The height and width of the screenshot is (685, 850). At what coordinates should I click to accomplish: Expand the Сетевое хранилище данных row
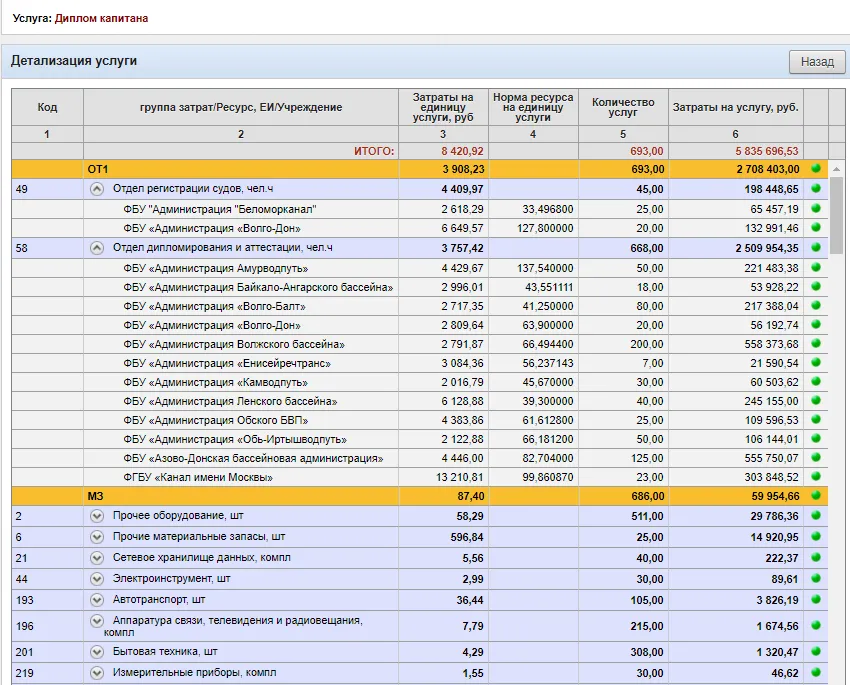pos(97,558)
